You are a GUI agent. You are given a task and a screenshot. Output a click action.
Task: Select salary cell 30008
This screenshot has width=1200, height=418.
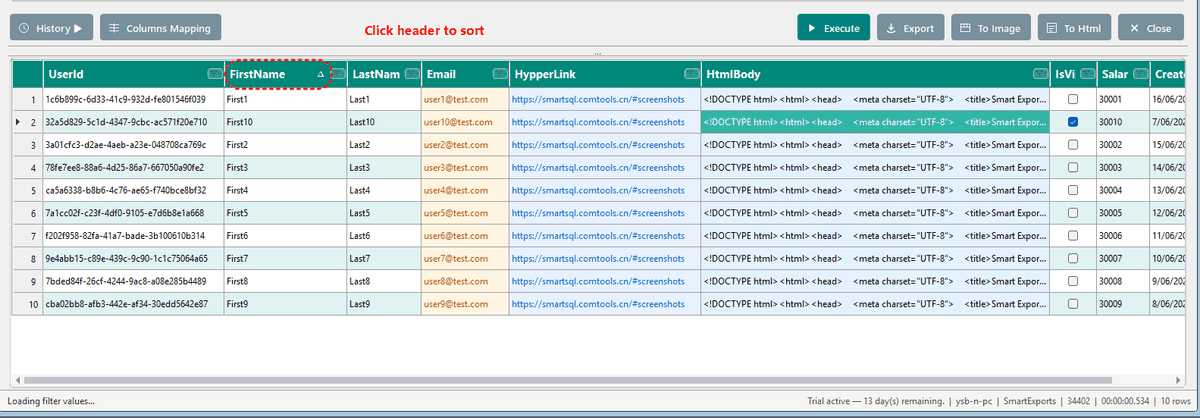point(1123,281)
